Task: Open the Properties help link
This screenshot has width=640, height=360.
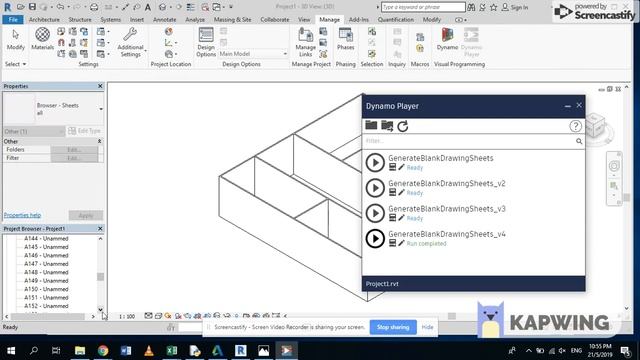Action: (x=22, y=215)
